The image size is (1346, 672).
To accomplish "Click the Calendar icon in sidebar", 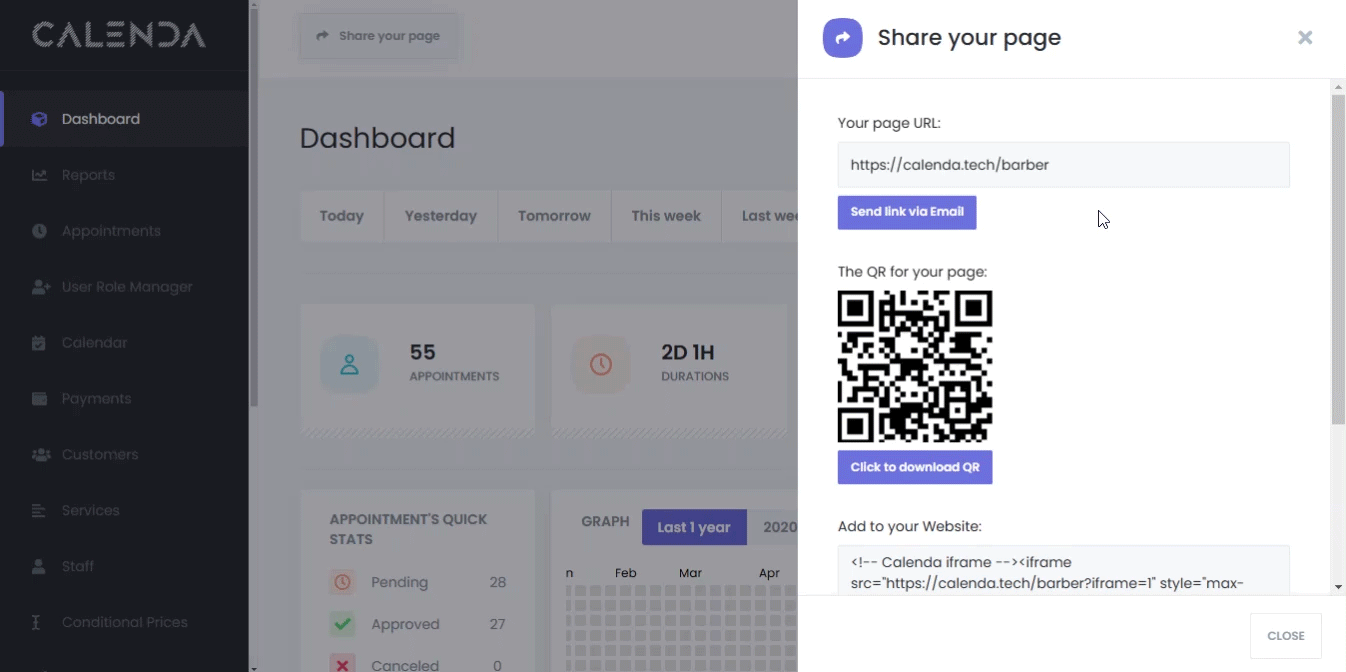I will click(x=39, y=343).
